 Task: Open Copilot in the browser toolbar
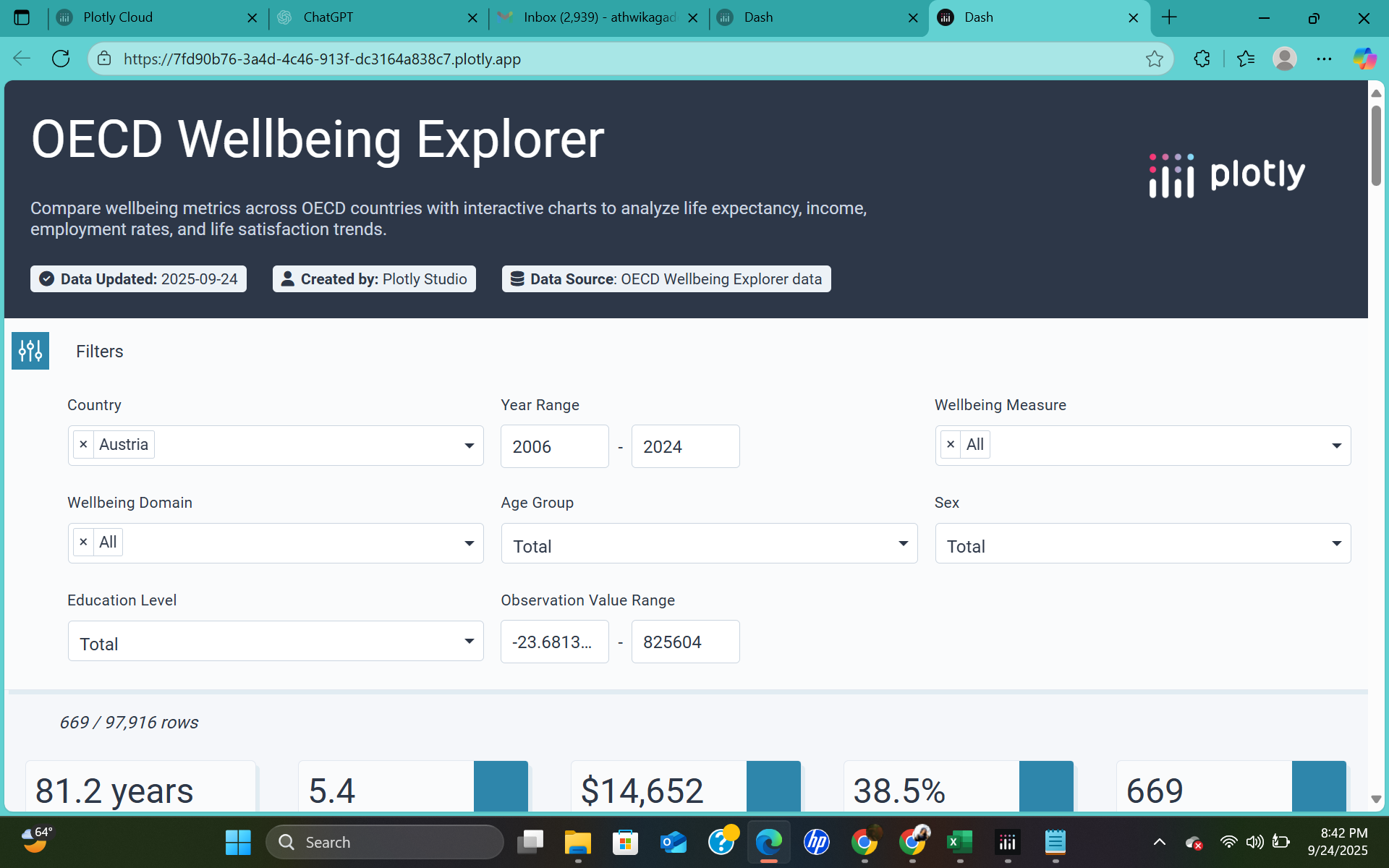click(1364, 59)
